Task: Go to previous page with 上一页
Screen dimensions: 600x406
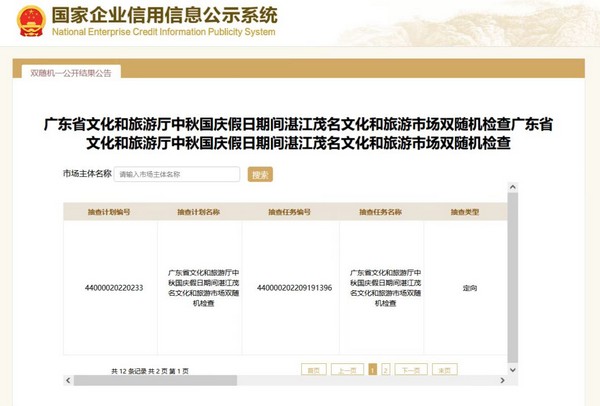Action: [x=347, y=369]
